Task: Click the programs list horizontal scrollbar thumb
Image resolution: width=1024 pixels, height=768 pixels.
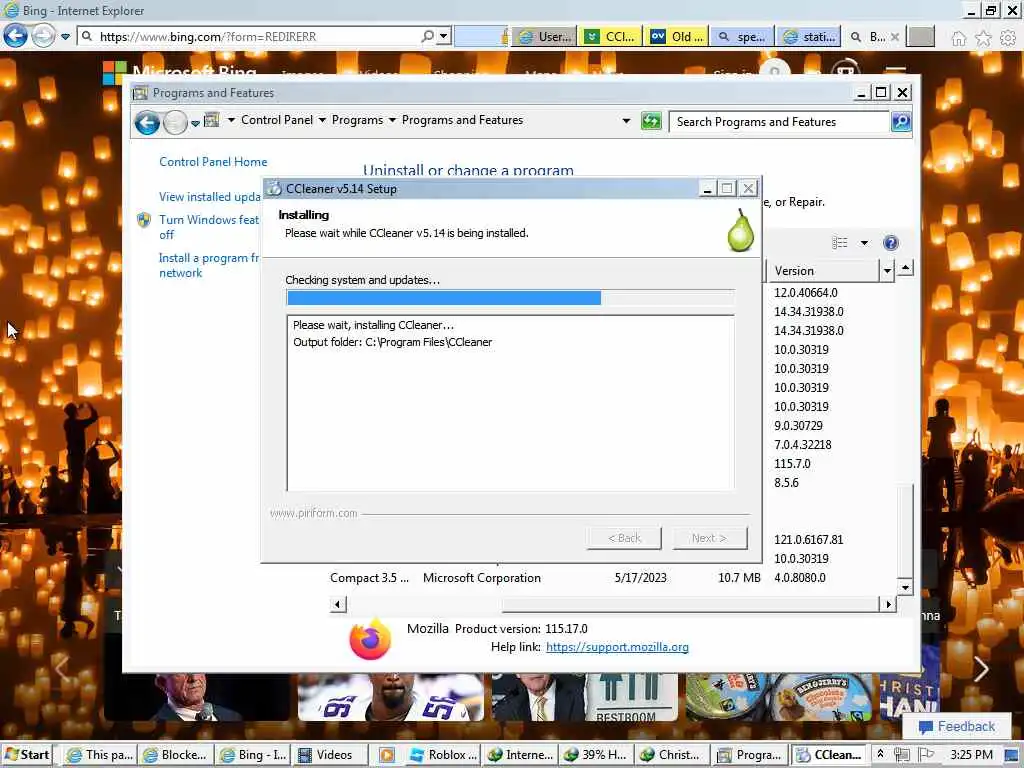Action: (690, 604)
